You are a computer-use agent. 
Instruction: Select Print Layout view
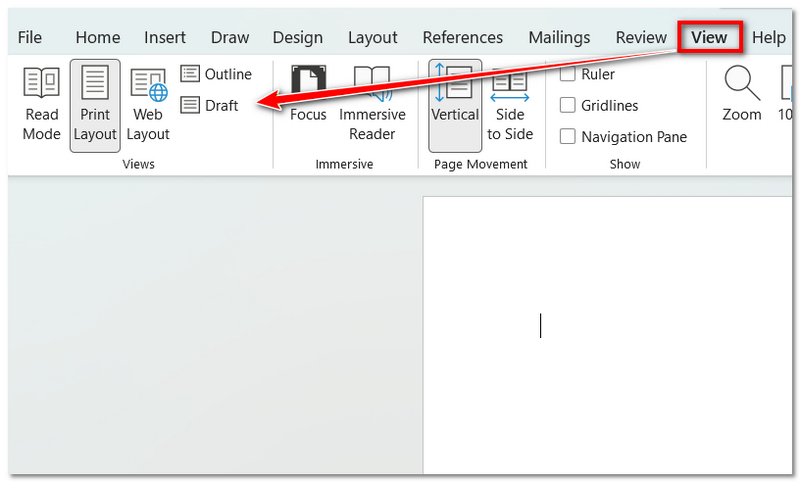point(95,105)
